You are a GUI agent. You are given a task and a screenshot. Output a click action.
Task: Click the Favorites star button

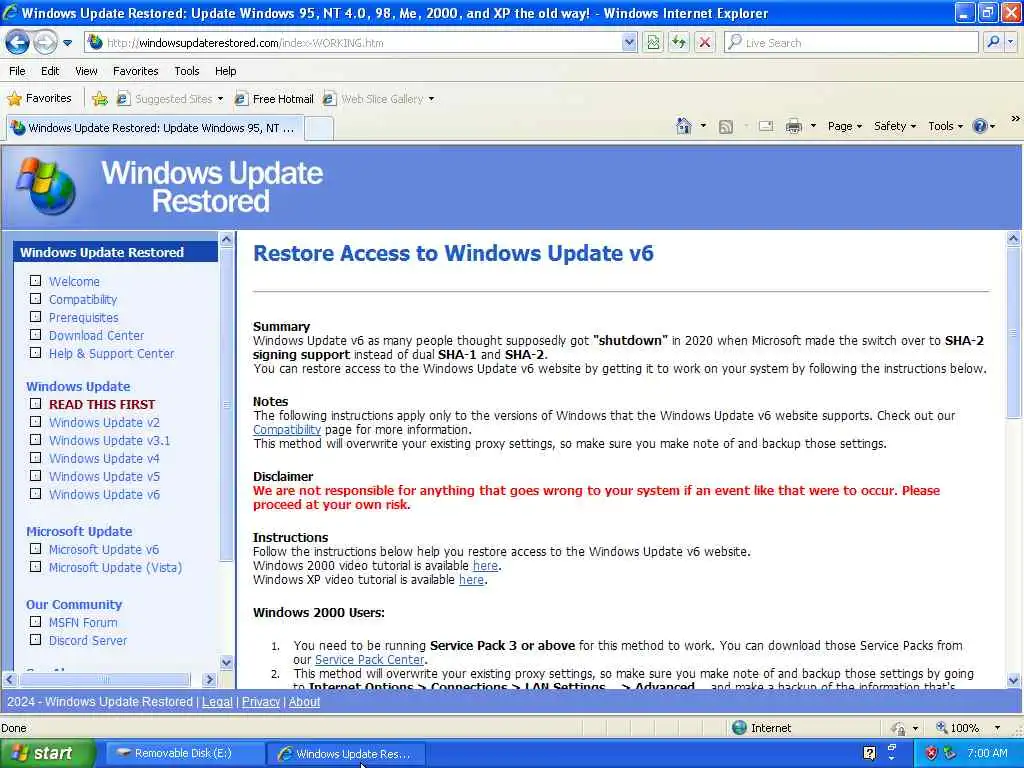[39, 99]
